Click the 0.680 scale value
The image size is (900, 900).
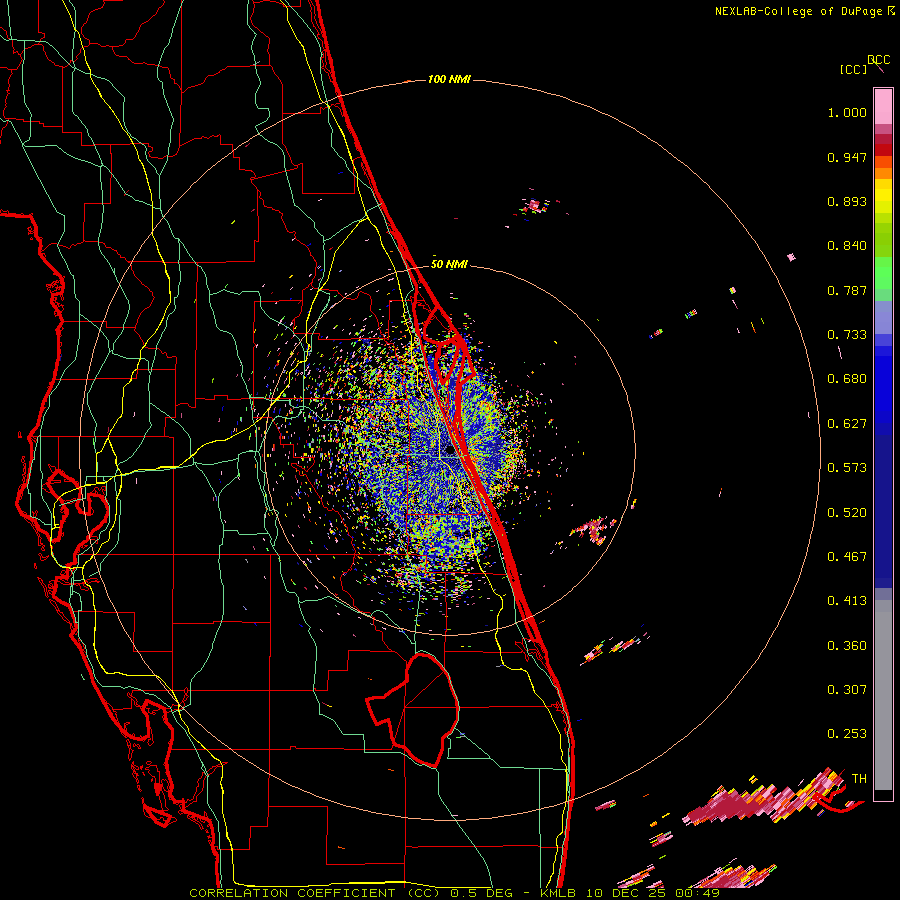point(847,379)
